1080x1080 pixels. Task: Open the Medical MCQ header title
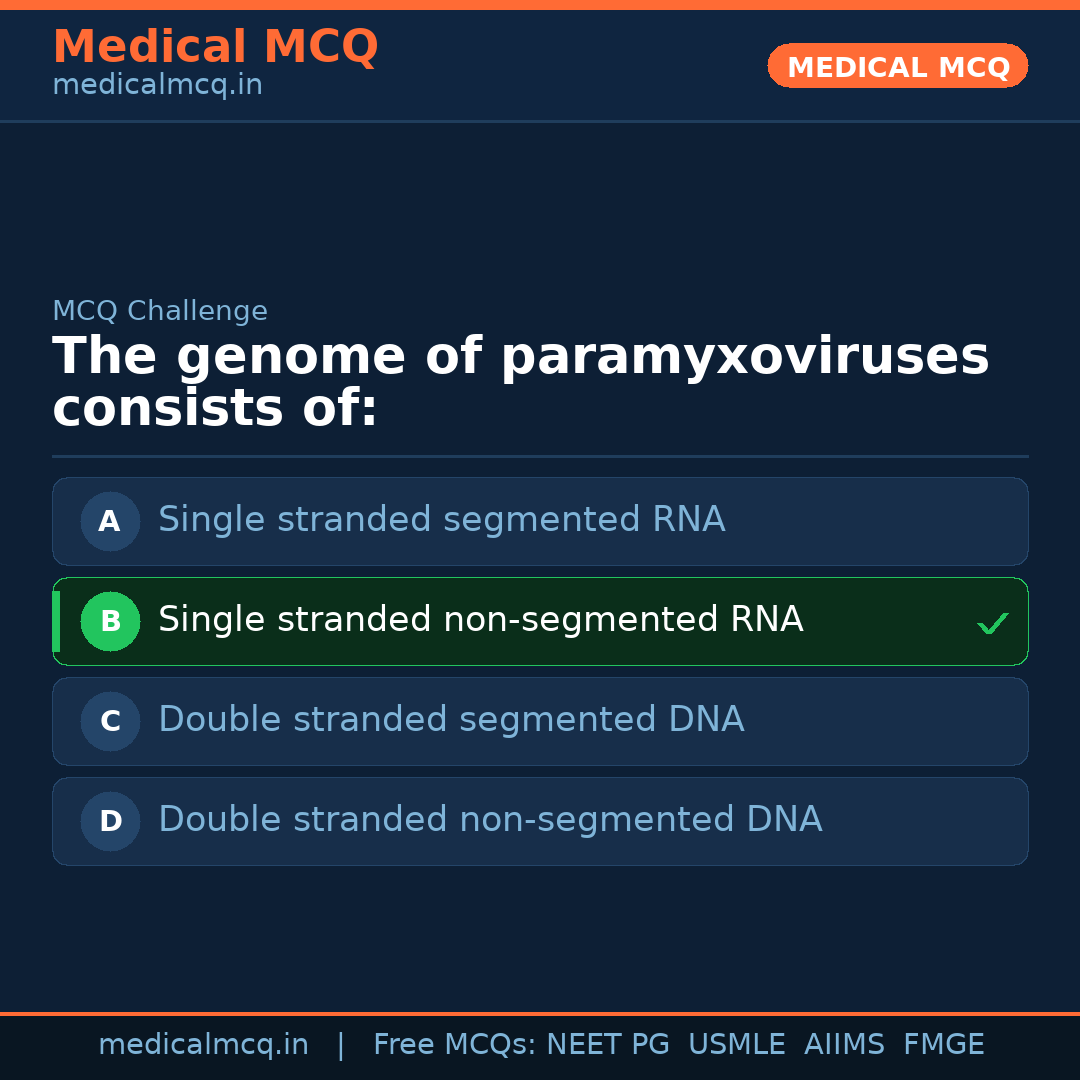pos(215,47)
